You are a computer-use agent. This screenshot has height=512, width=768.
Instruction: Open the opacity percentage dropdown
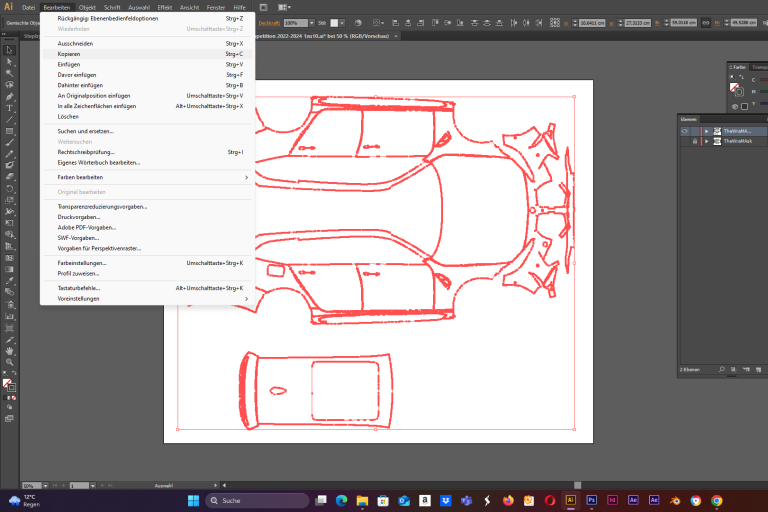tap(312, 23)
